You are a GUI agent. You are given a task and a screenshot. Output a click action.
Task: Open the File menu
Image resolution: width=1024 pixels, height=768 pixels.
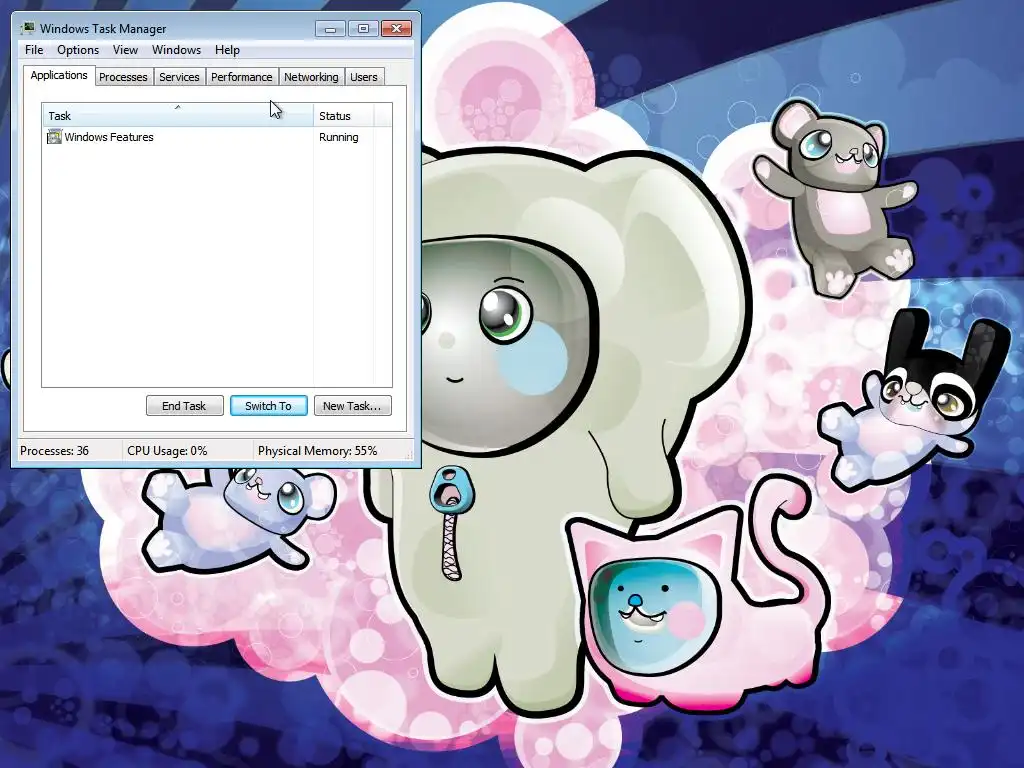[x=34, y=50]
